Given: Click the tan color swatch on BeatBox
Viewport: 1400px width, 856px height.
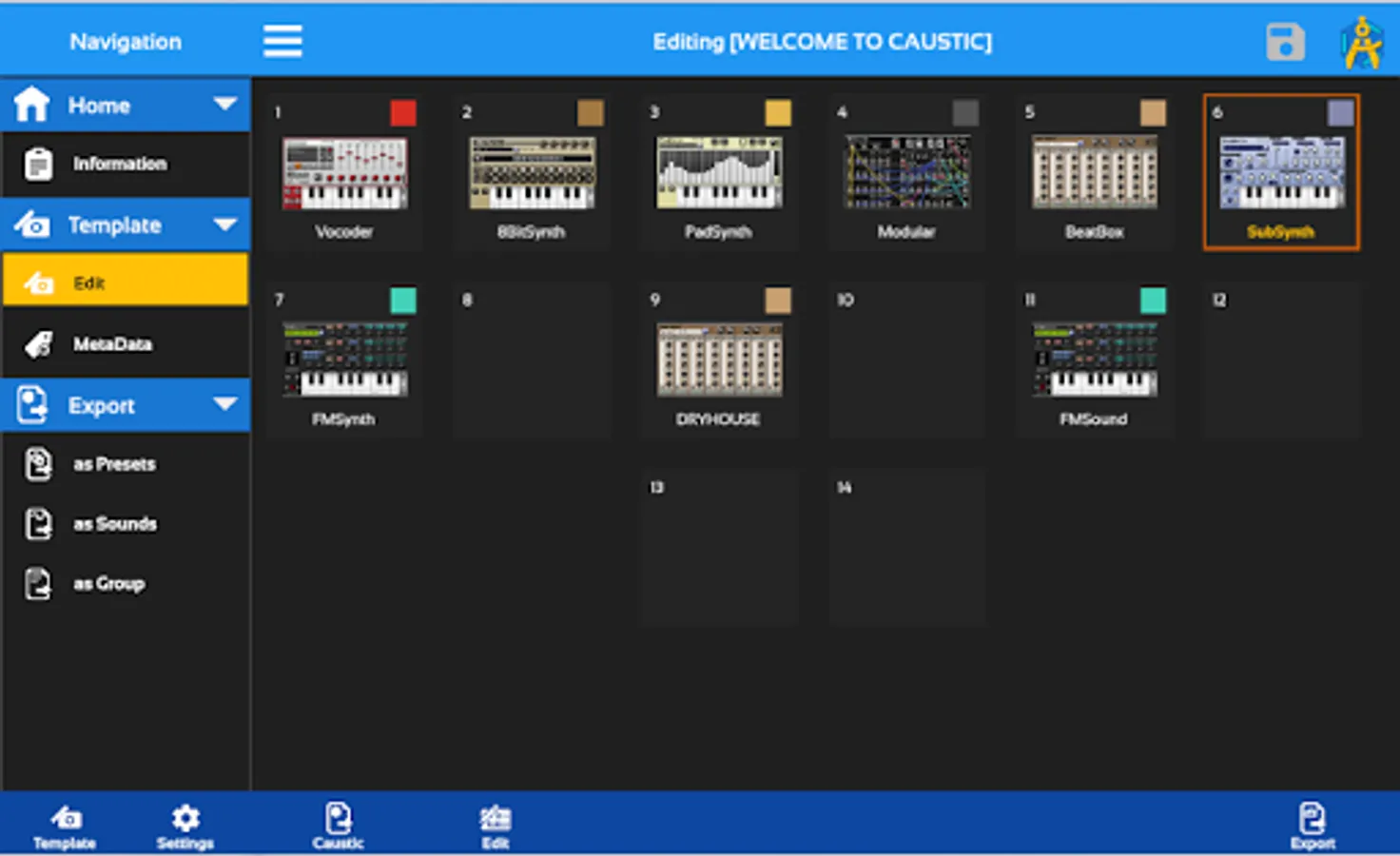Looking at the screenshot, I should click(x=1153, y=113).
